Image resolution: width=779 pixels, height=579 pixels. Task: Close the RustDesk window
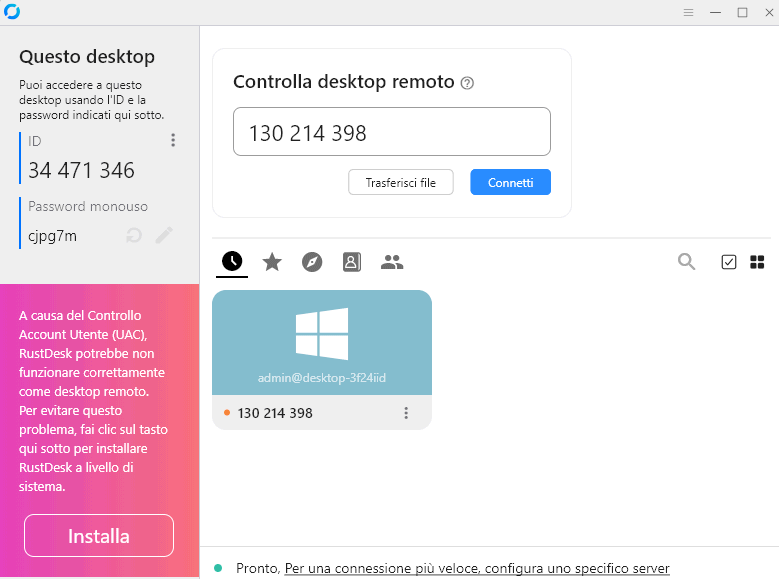pyautogui.click(x=769, y=12)
